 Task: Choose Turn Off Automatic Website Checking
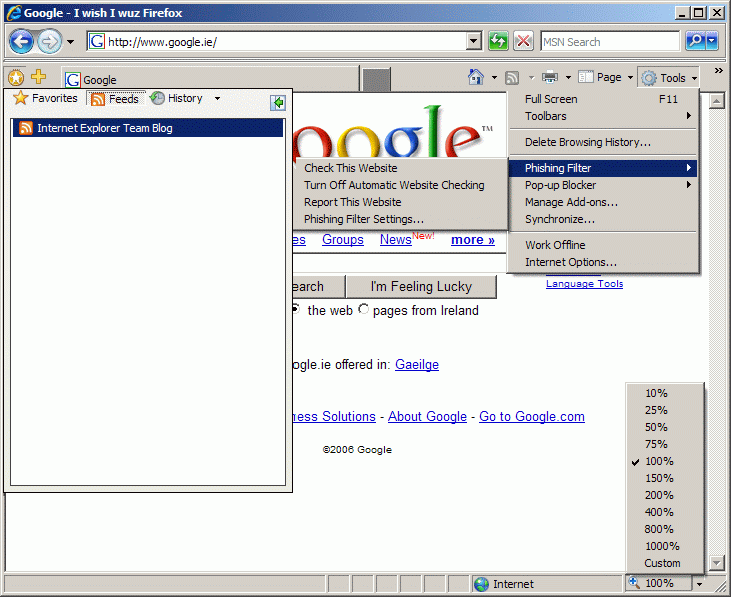coord(401,185)
